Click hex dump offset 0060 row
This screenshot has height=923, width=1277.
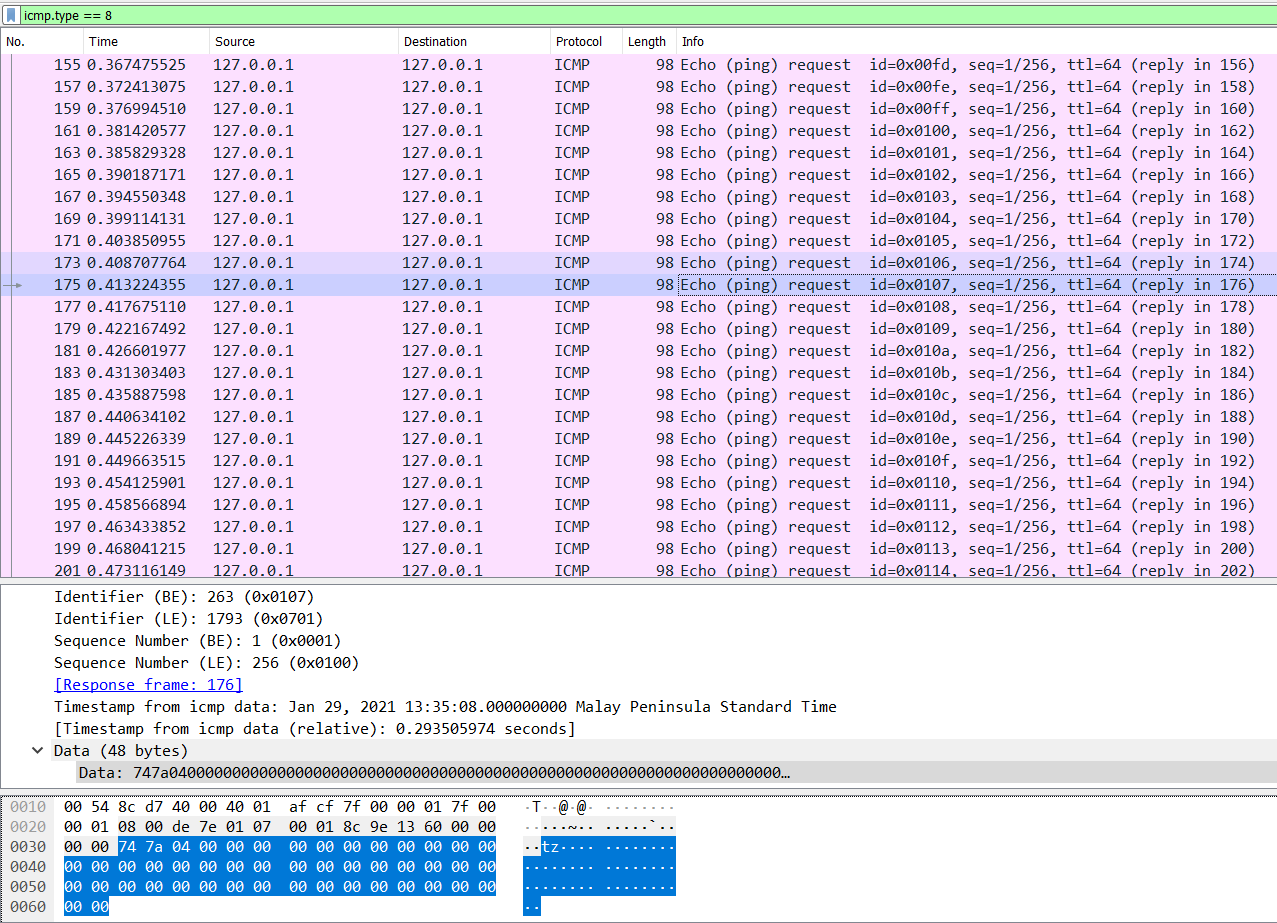273,907
